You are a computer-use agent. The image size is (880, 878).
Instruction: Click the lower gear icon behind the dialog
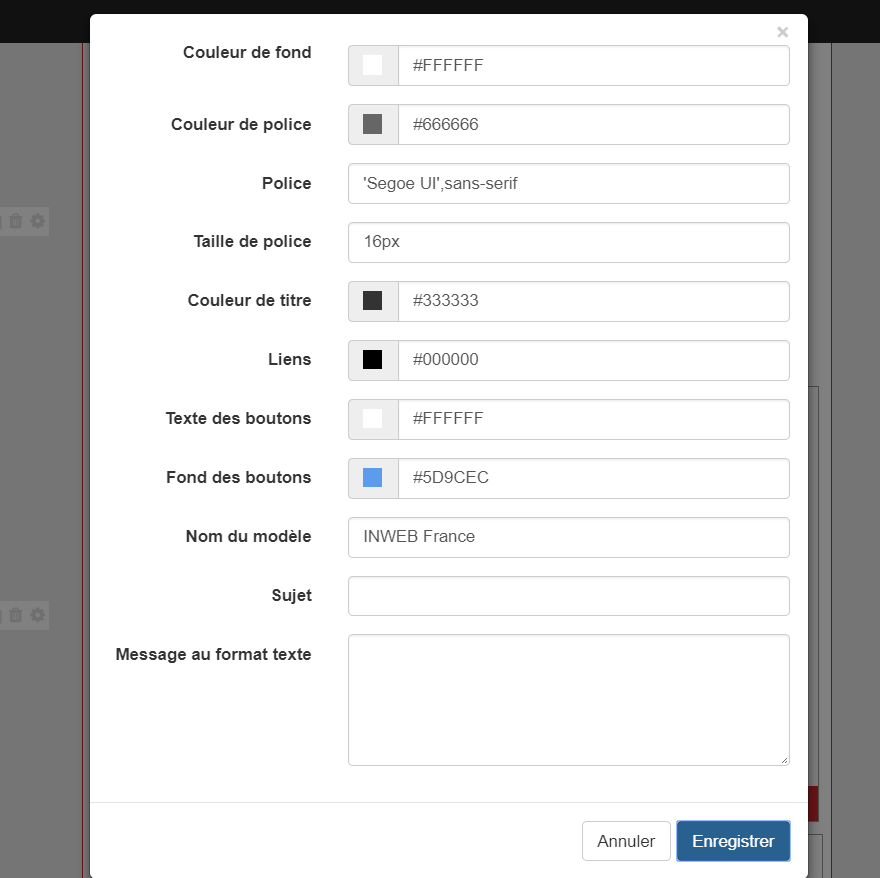tap(38, 615)
